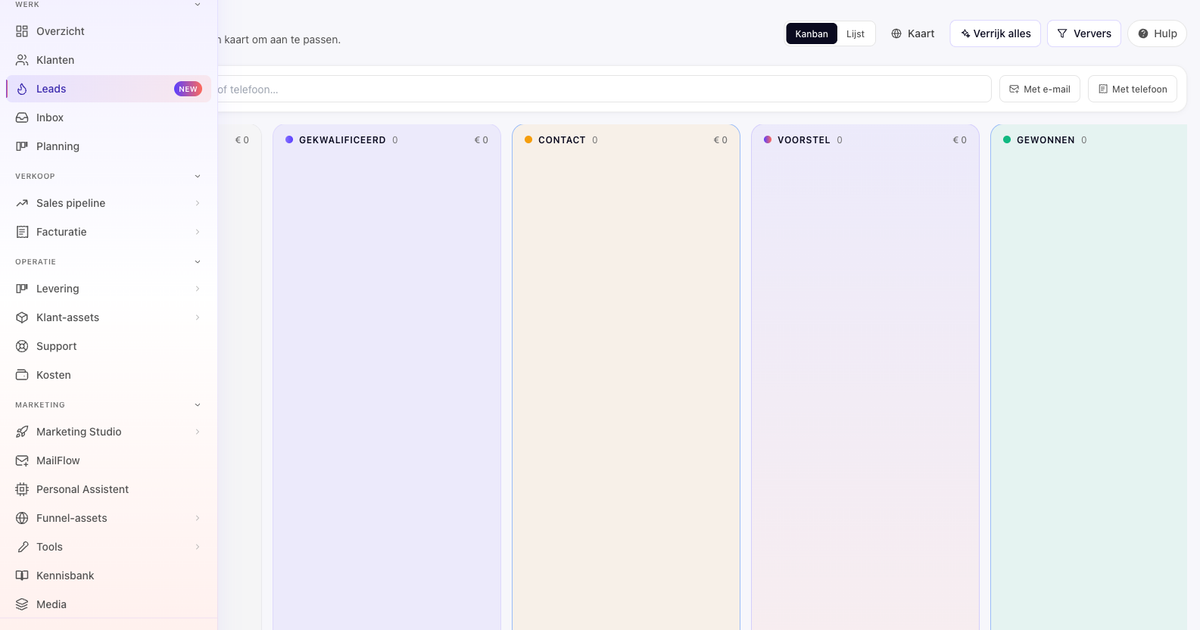The image size is (1200, 630).
Task: Collapse the OPERATIE section
Action: [197, 262]
